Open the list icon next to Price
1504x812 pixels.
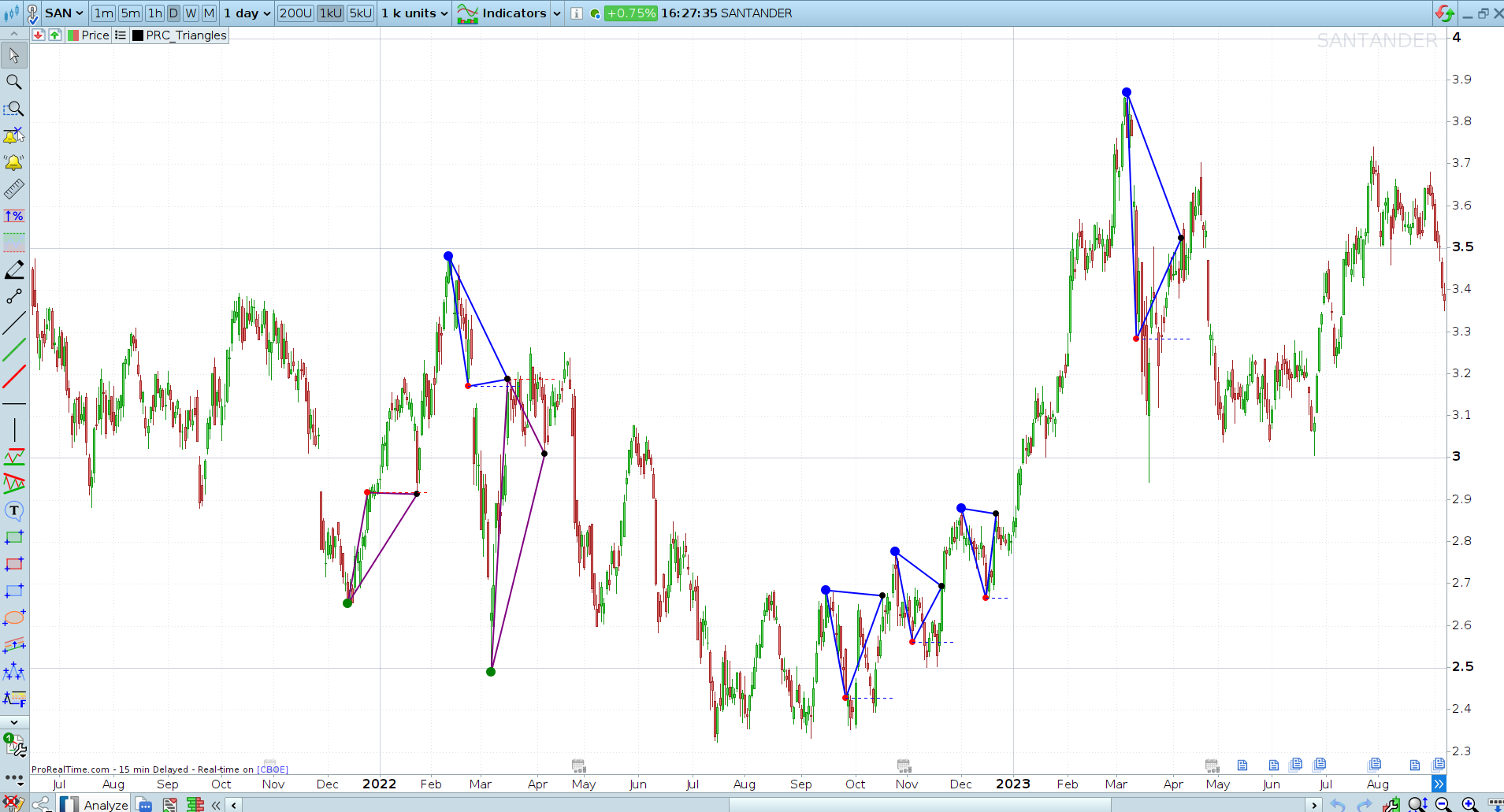pos(121,35)
